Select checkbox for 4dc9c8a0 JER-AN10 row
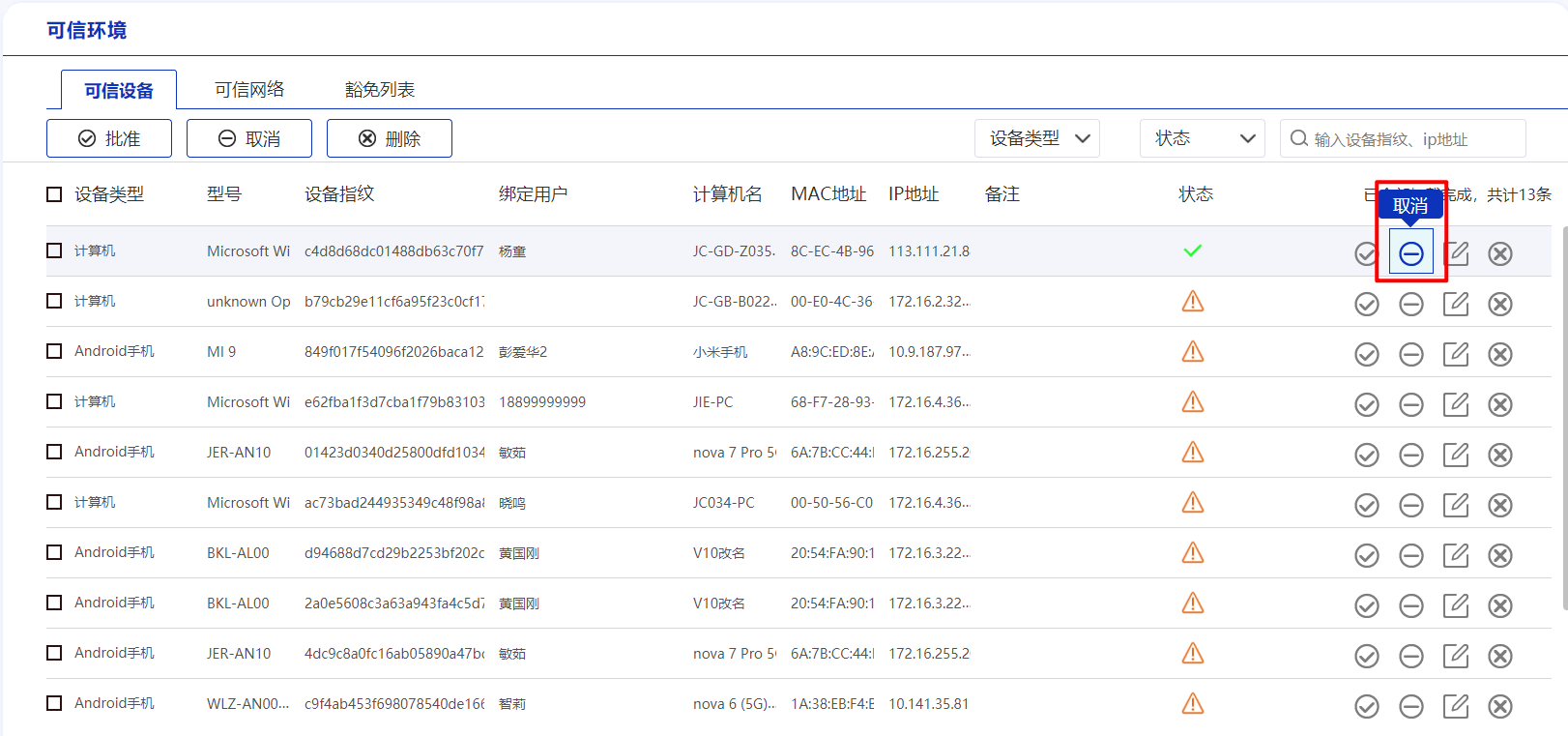The image size is (1568, 736). point(54,653)
